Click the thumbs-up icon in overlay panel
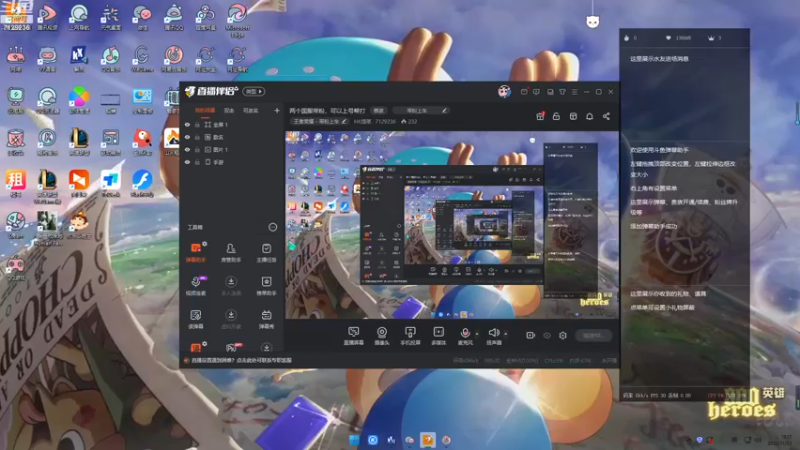The width and height of the screenshot is (800, 450). pos(627,38)
